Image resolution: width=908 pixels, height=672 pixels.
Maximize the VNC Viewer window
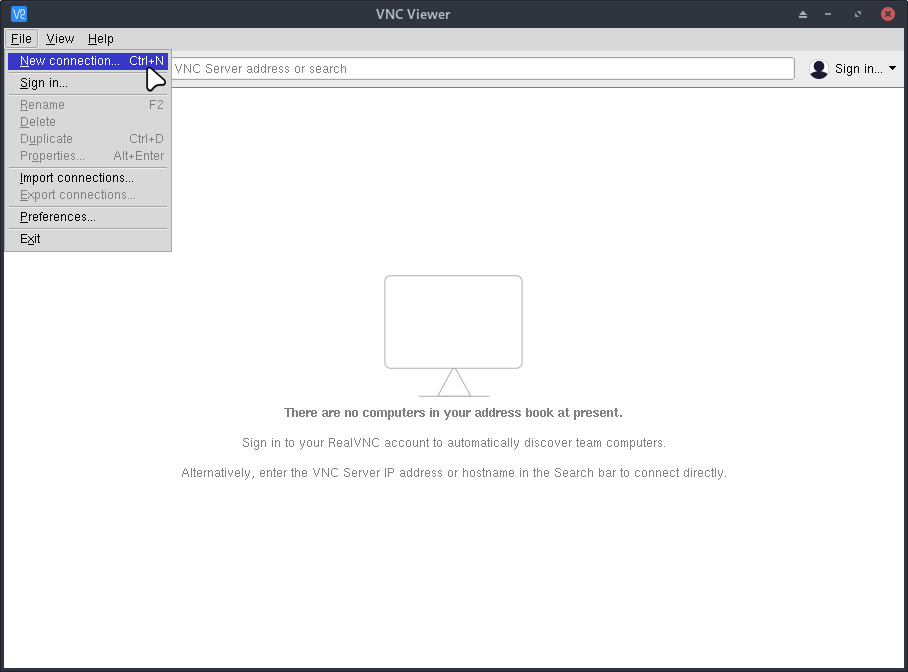[x=858, y=14]
